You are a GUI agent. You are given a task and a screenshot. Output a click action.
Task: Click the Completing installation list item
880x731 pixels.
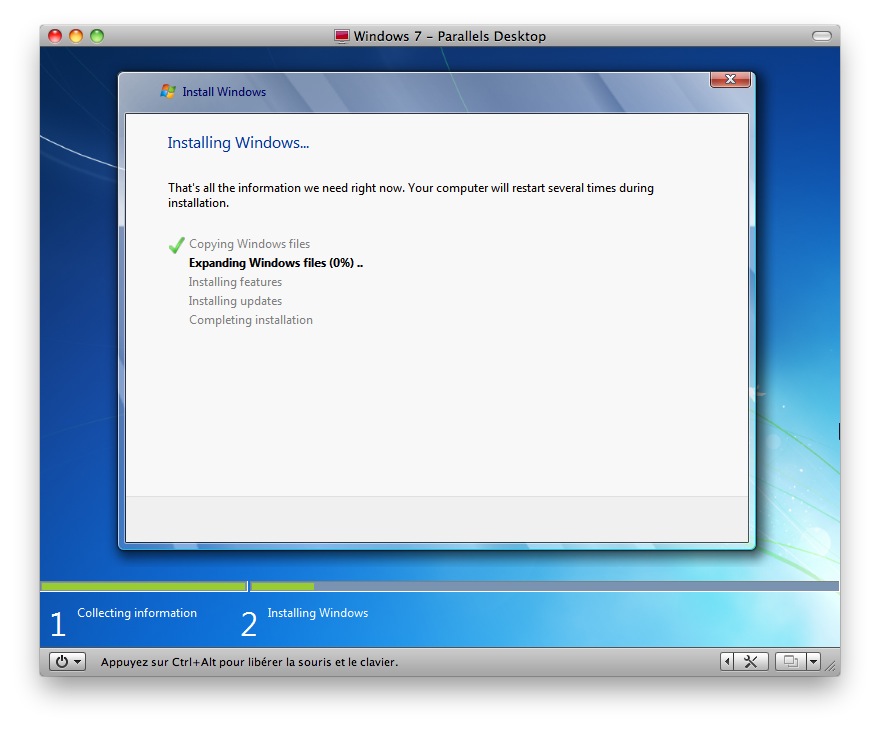250,320
